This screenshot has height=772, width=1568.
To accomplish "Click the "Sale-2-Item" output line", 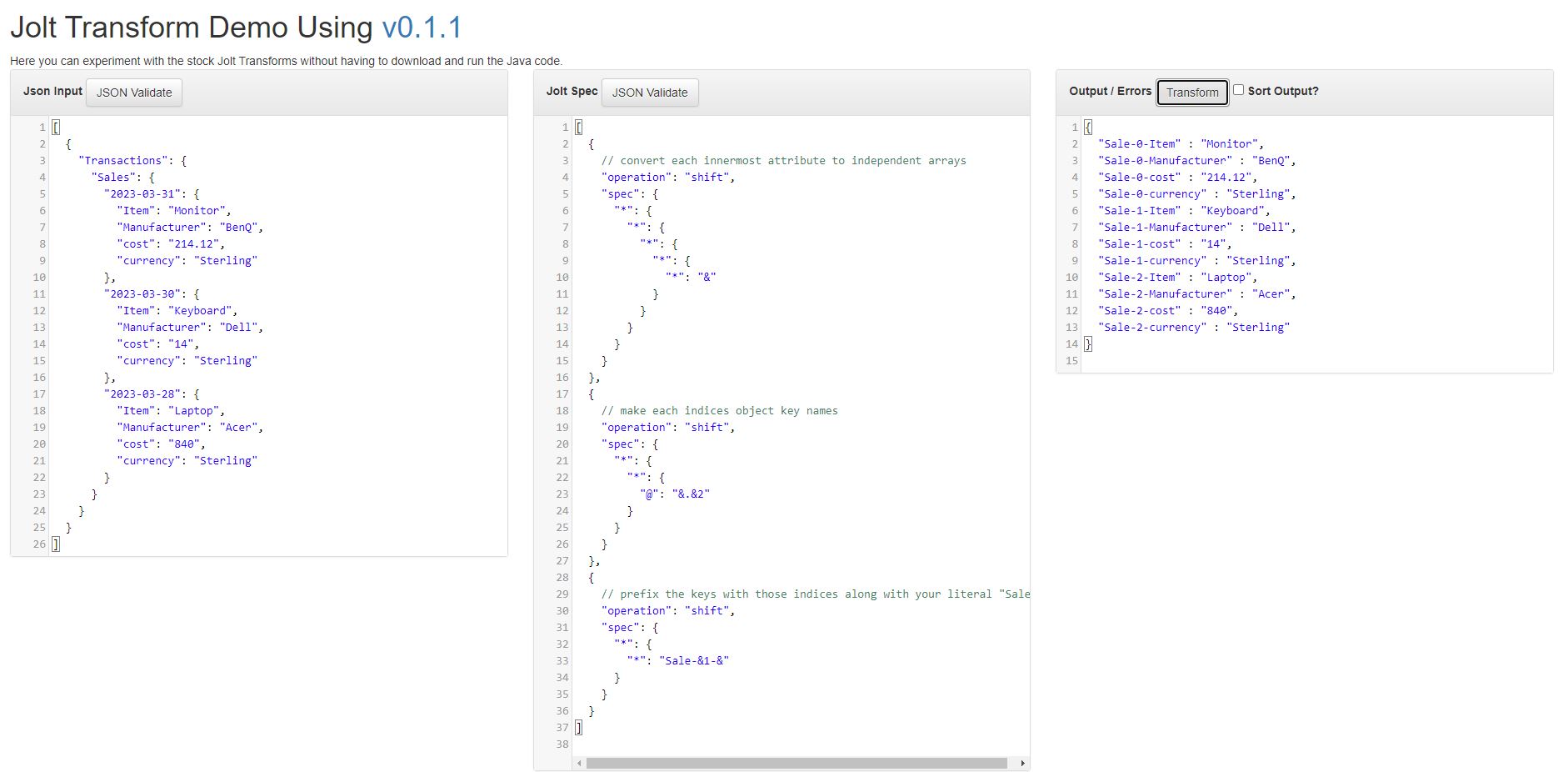I will (x=1177, y=277).
